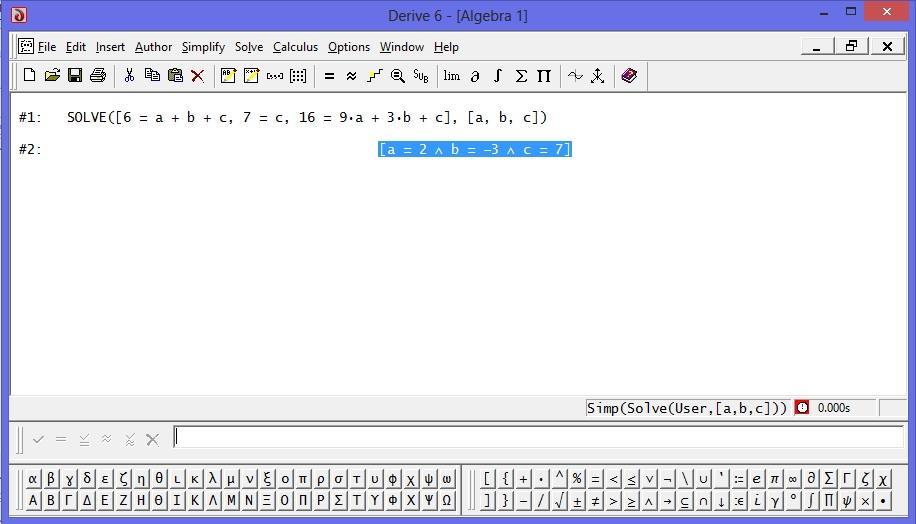Screen dimensions: 916x524
Task: Select the SOLVE expression #1
Action: [x=307, y=117]
